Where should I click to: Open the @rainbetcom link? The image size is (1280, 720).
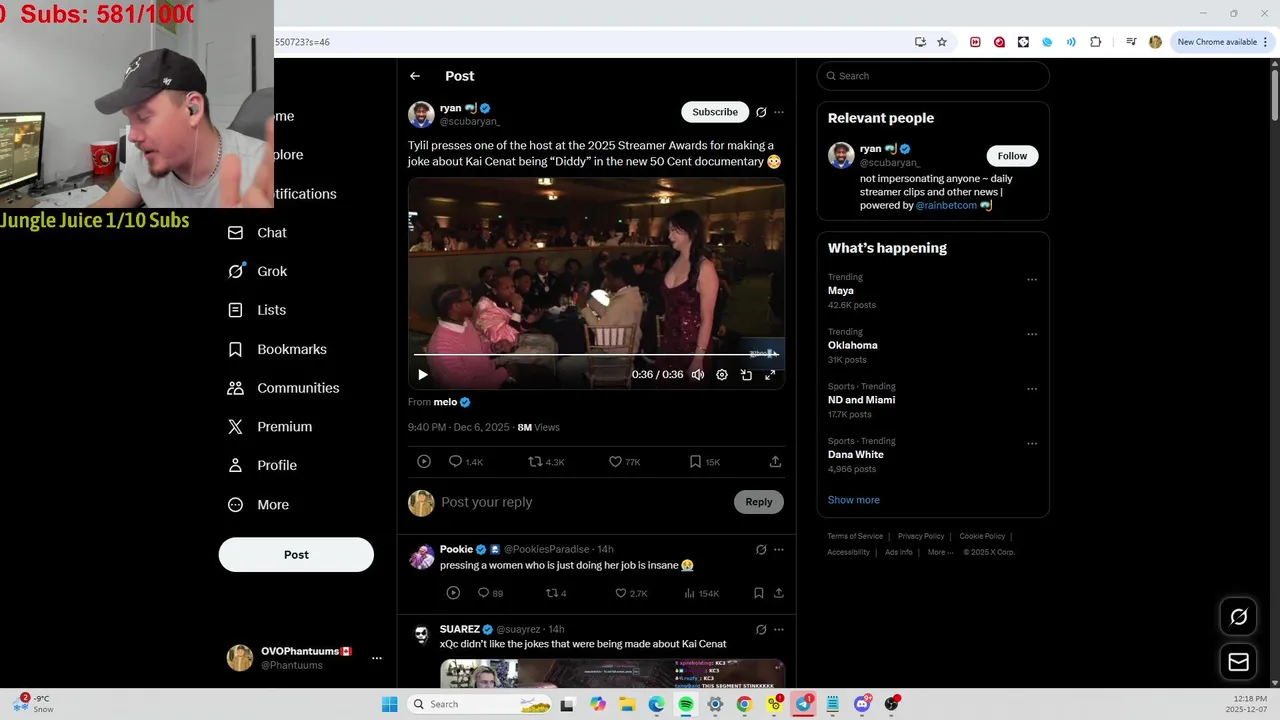946,205
